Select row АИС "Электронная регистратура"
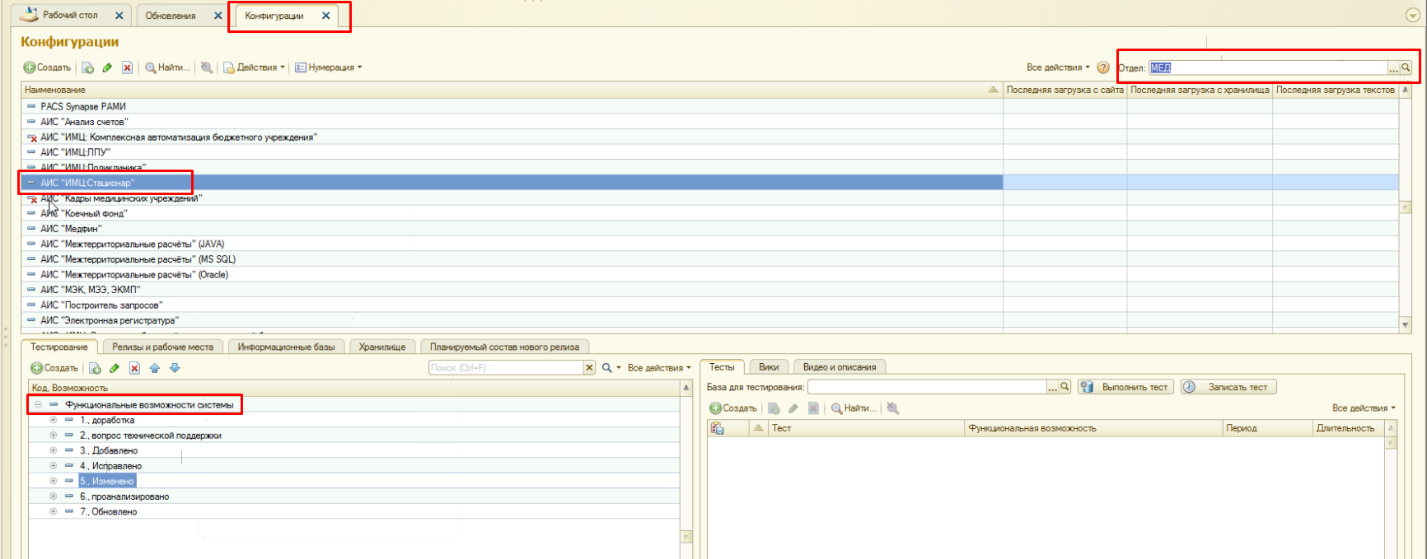Viewport: 1427px width, 559px height. coord(511,320)
